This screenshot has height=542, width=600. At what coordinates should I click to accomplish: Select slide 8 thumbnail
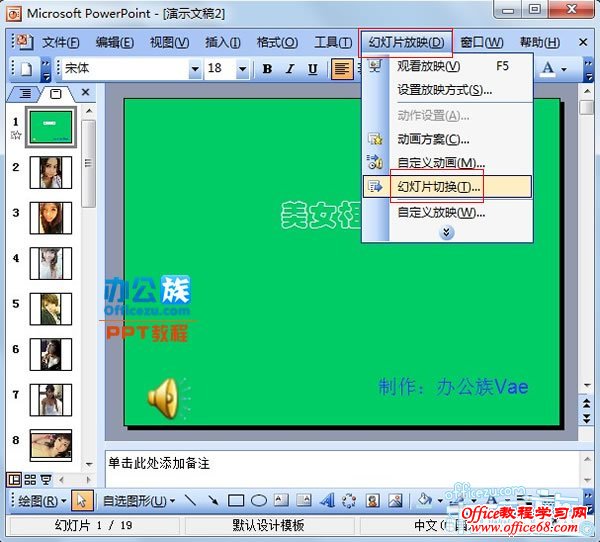click(51, 444)
